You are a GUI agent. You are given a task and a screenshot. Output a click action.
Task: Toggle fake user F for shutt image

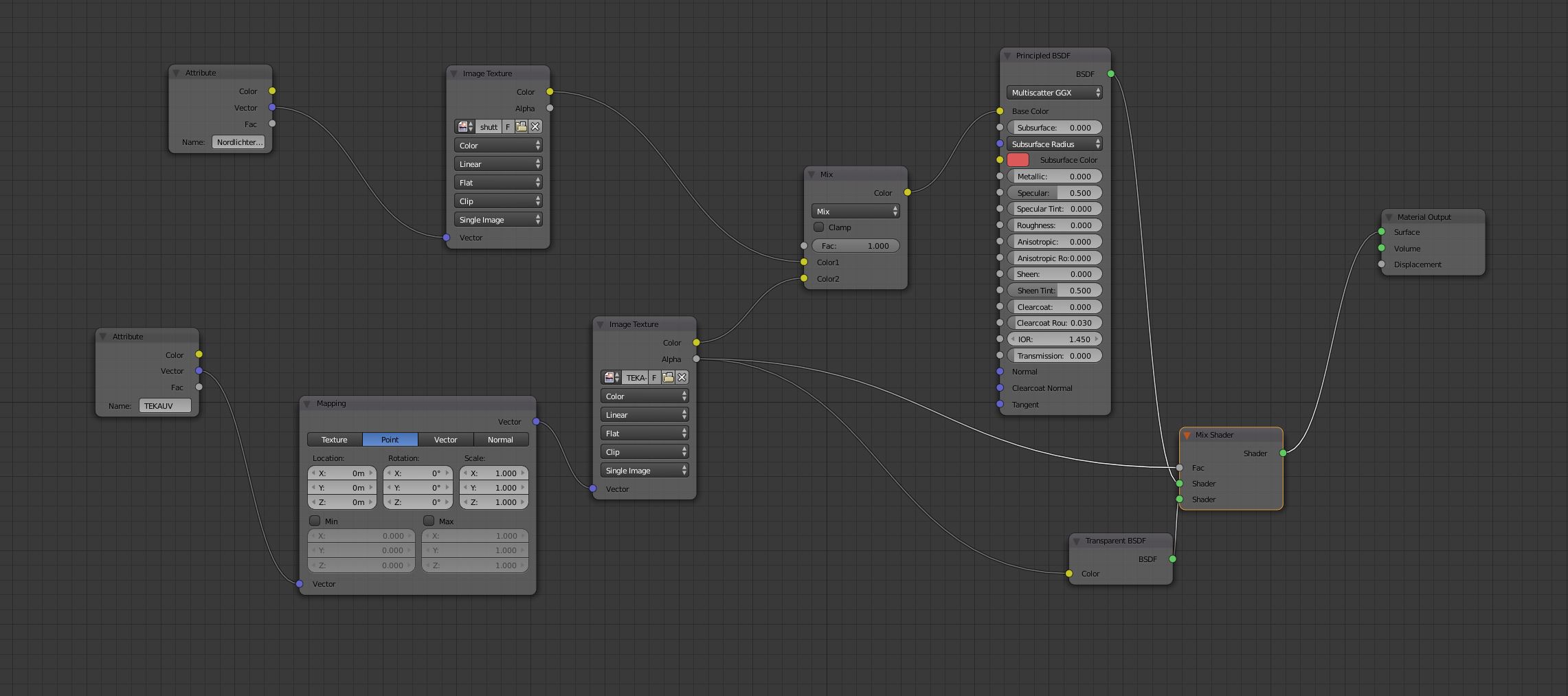pyautogui.click(x=508, y=126)
